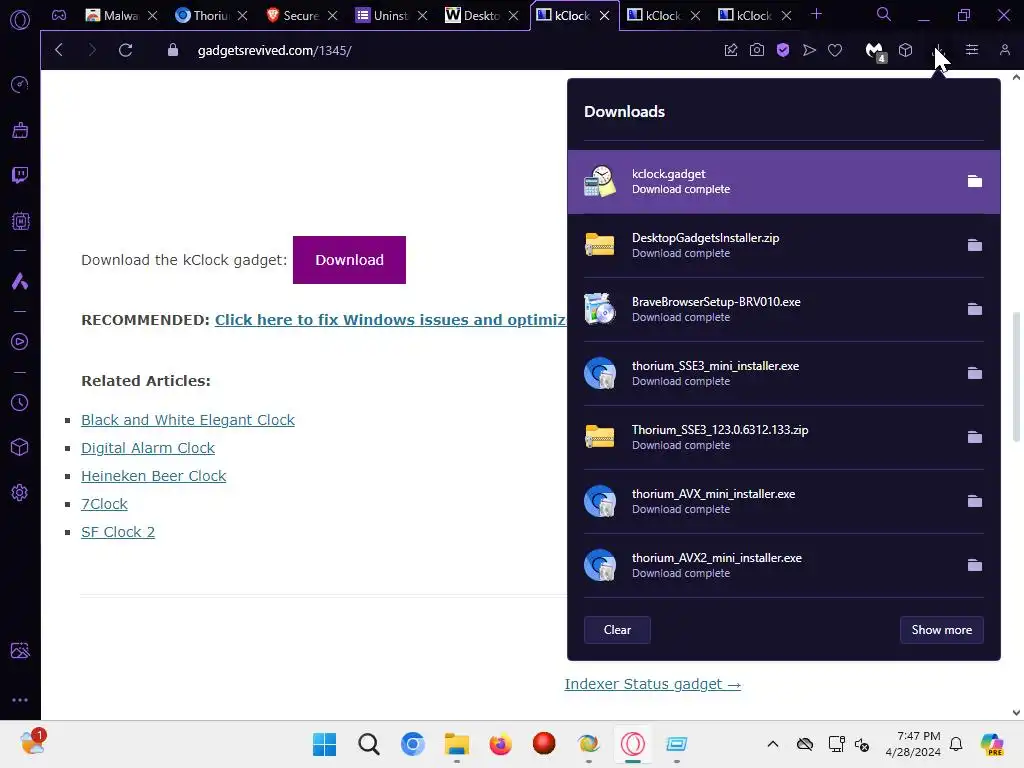
Task: Open Easy Setup sliders icon
Action: 972,50
